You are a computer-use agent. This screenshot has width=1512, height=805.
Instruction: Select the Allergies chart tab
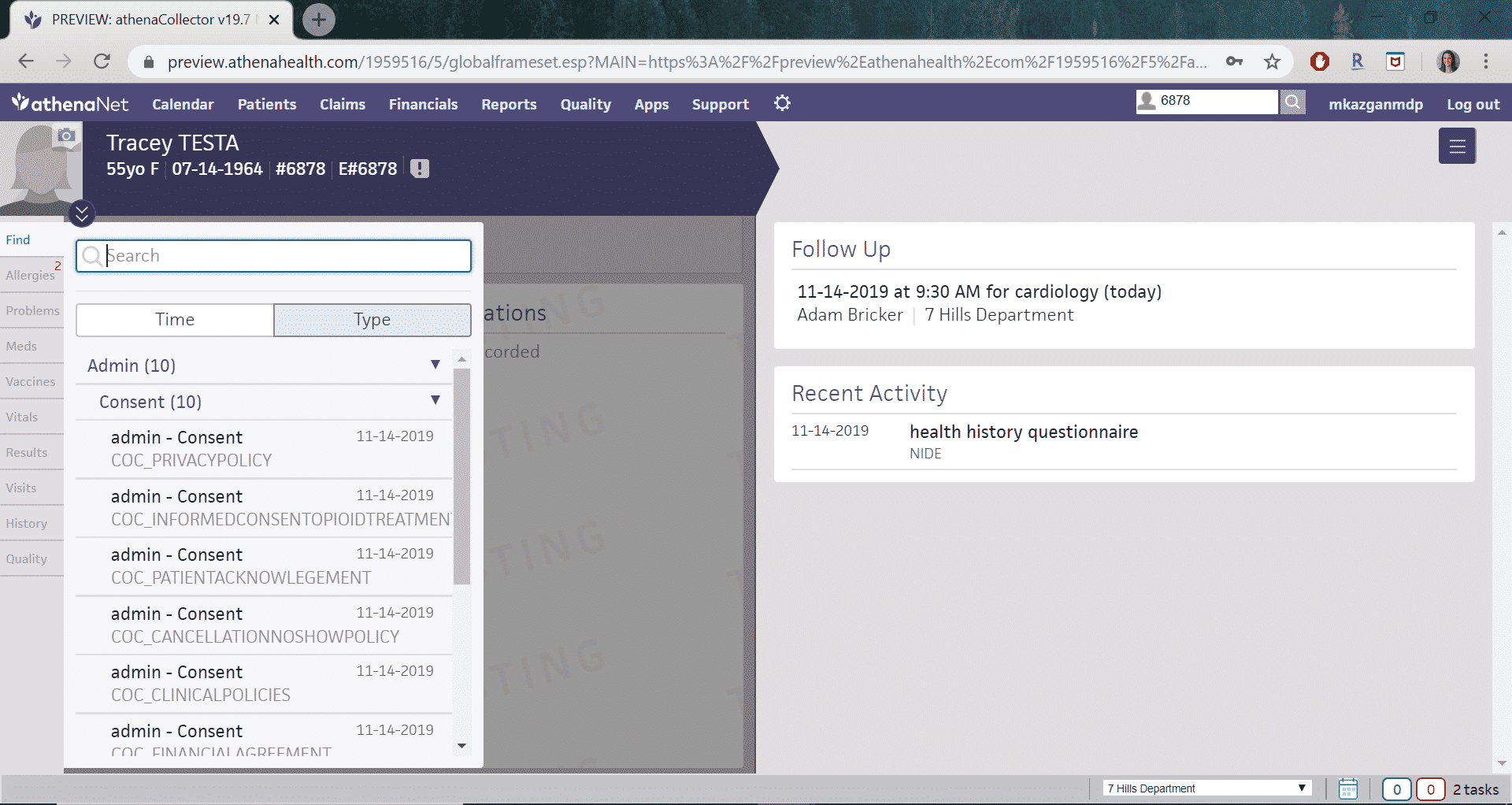(x=31, y=275)
